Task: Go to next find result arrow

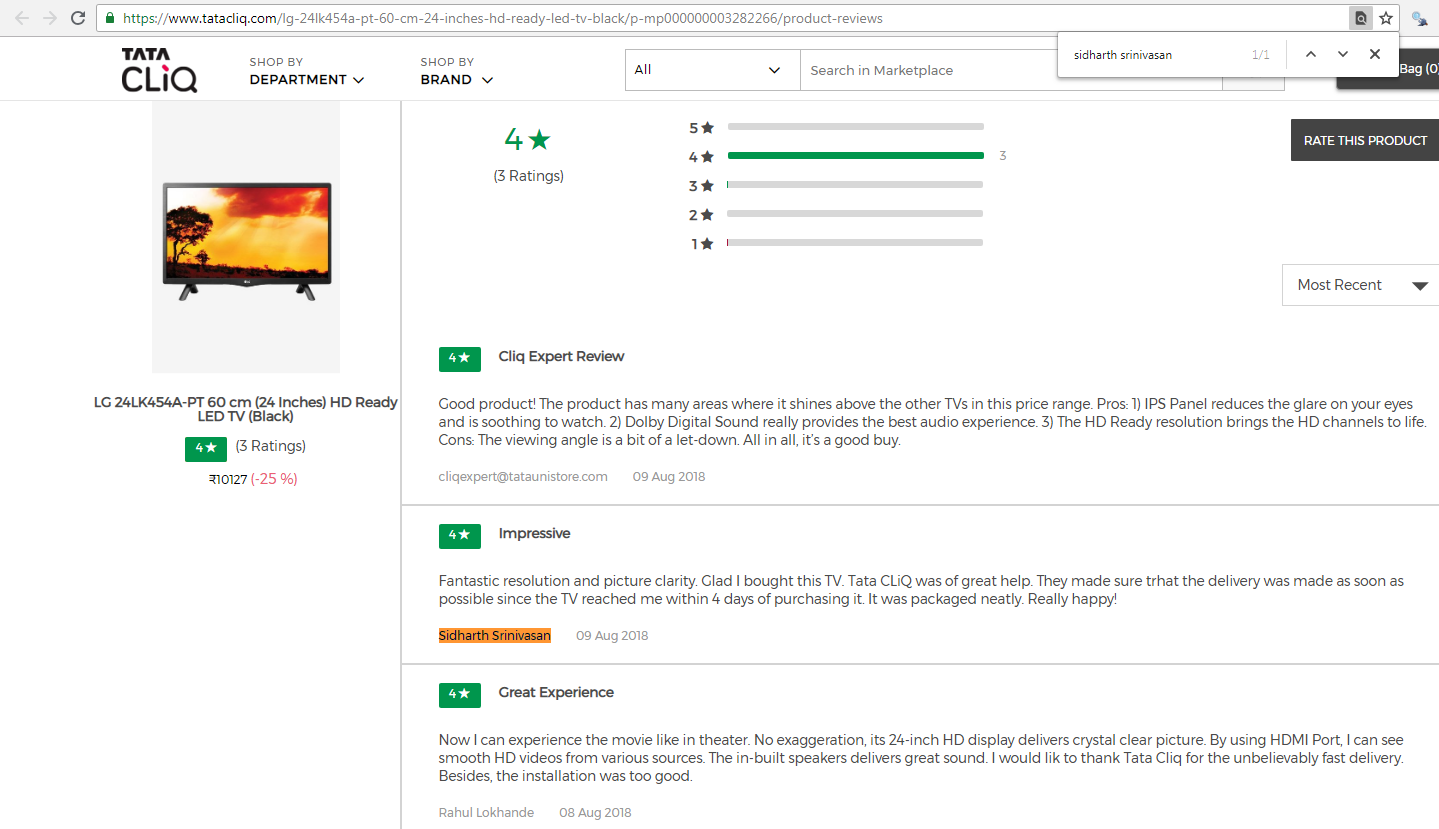Action: point(1343,55)
